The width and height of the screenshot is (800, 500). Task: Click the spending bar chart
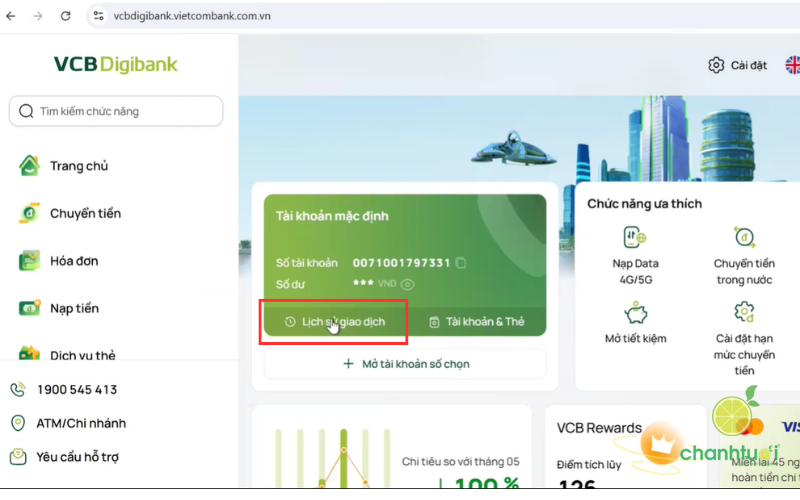tap(333, 457)
